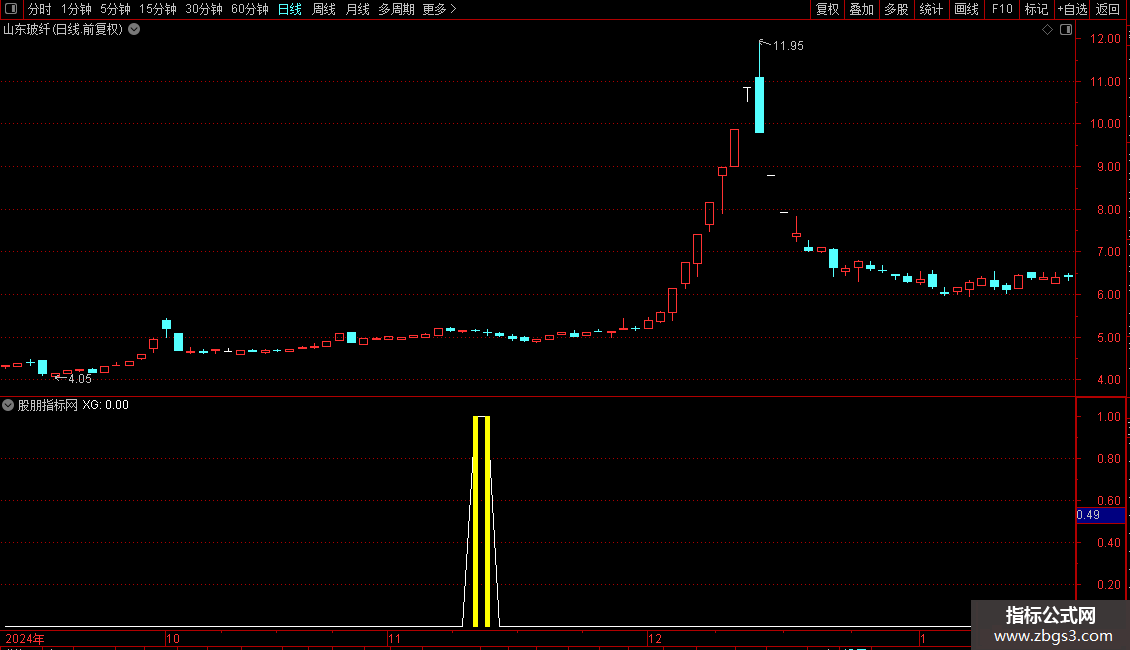The width and height of the screenshot is (1130, 650).
Task: Click the 4.00 price axis label
Action: [1108, 380]
